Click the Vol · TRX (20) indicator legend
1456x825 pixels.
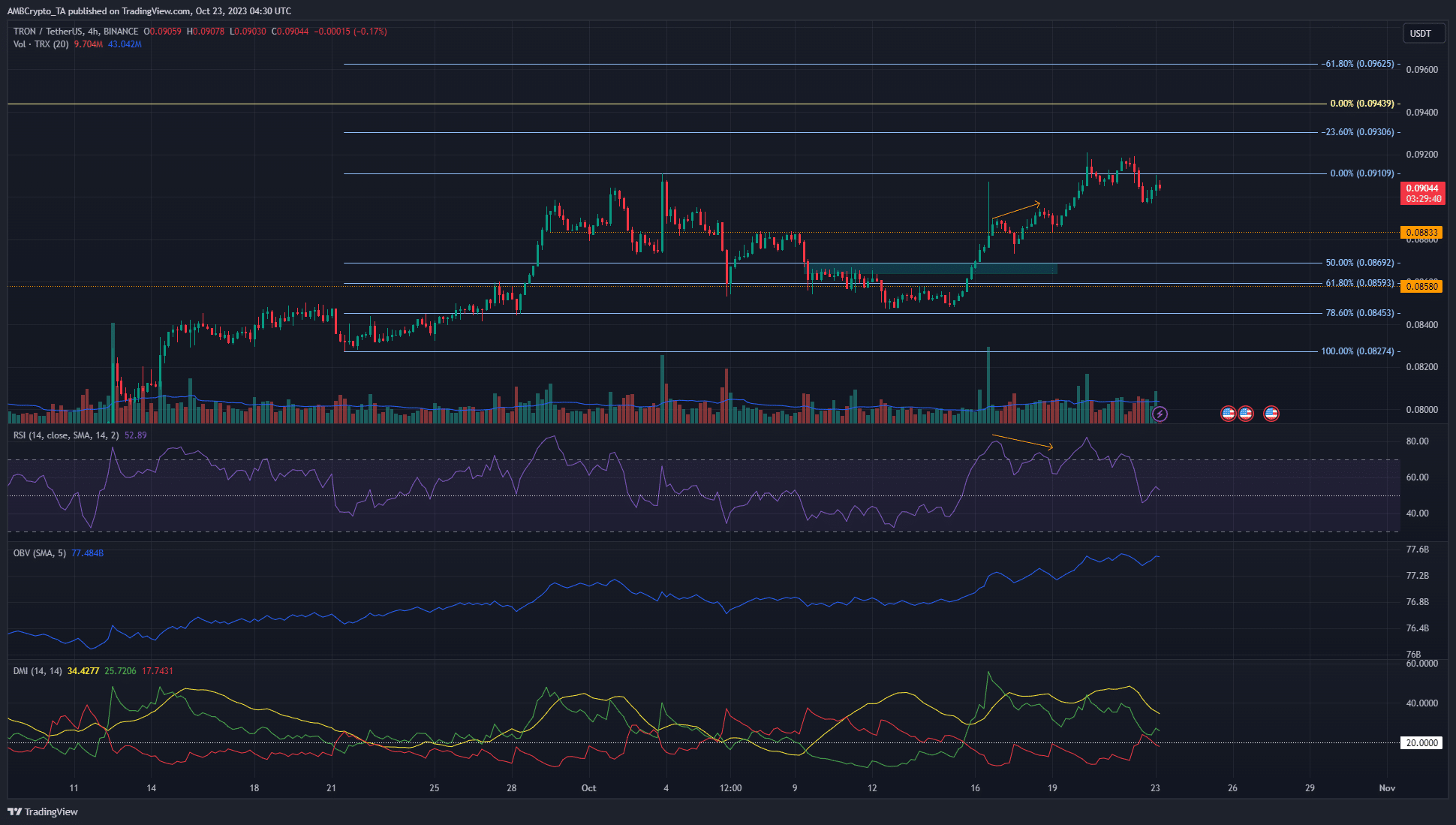click(x=41, y=44)
